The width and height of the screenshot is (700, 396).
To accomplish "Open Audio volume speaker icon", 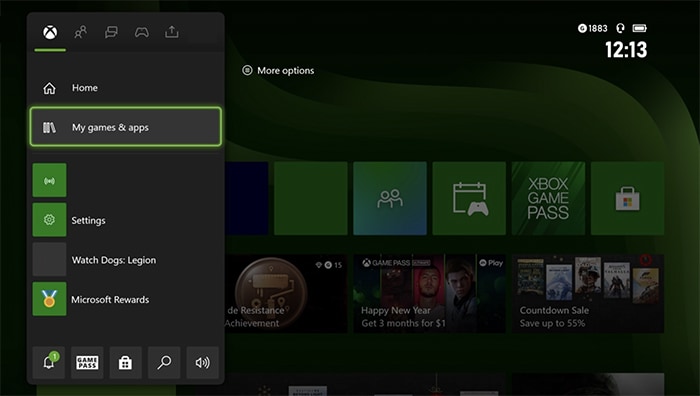I will point(203,363).
